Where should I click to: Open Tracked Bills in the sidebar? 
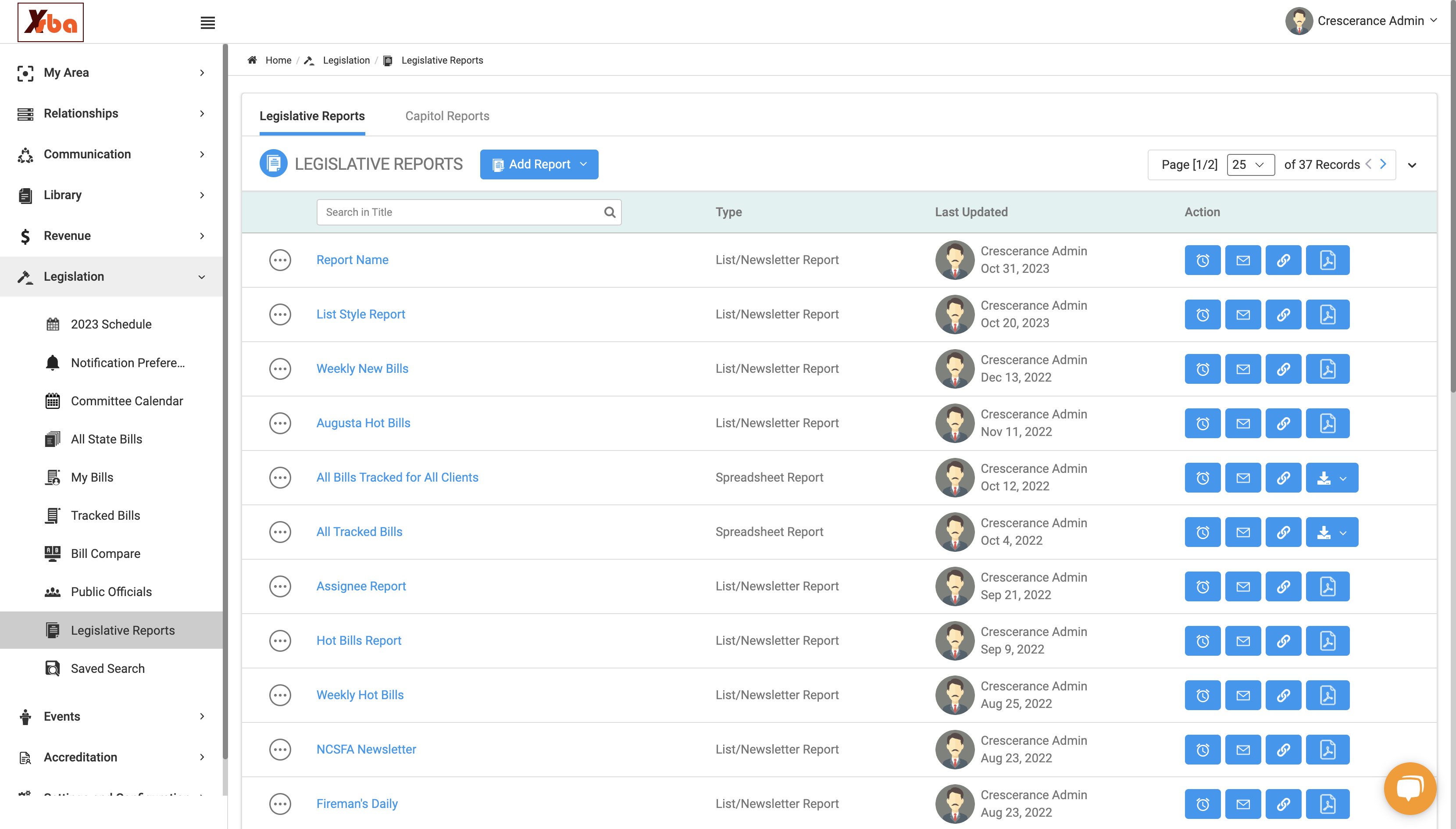105,515
